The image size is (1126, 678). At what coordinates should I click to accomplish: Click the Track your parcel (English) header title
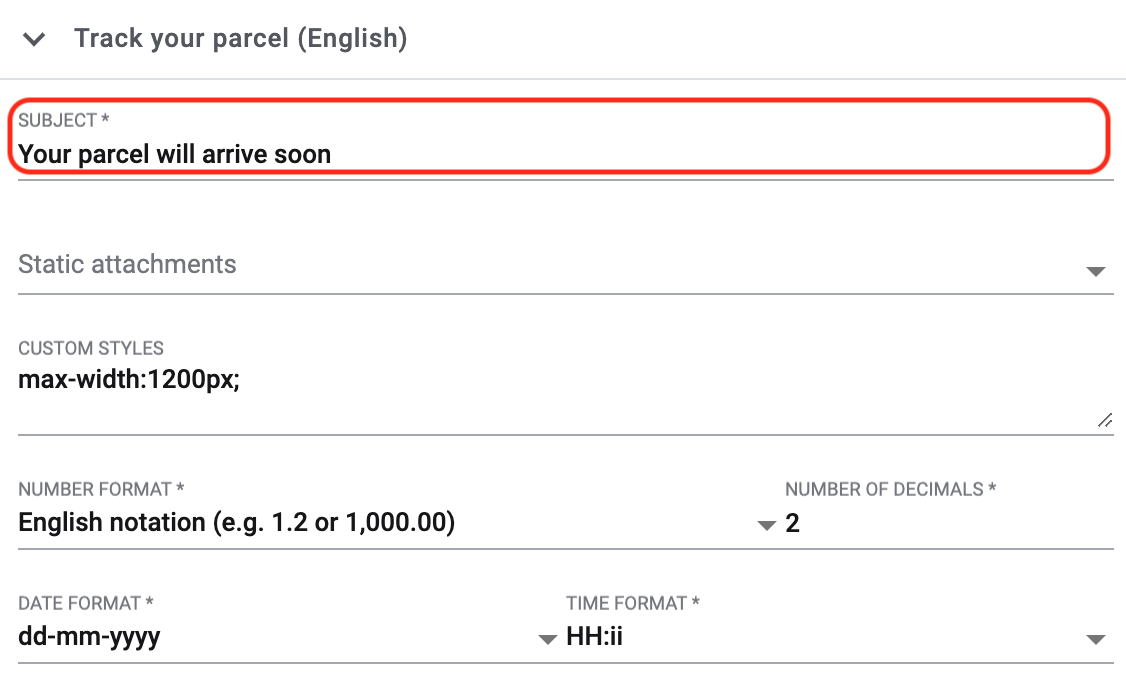(x=240, y=39)
